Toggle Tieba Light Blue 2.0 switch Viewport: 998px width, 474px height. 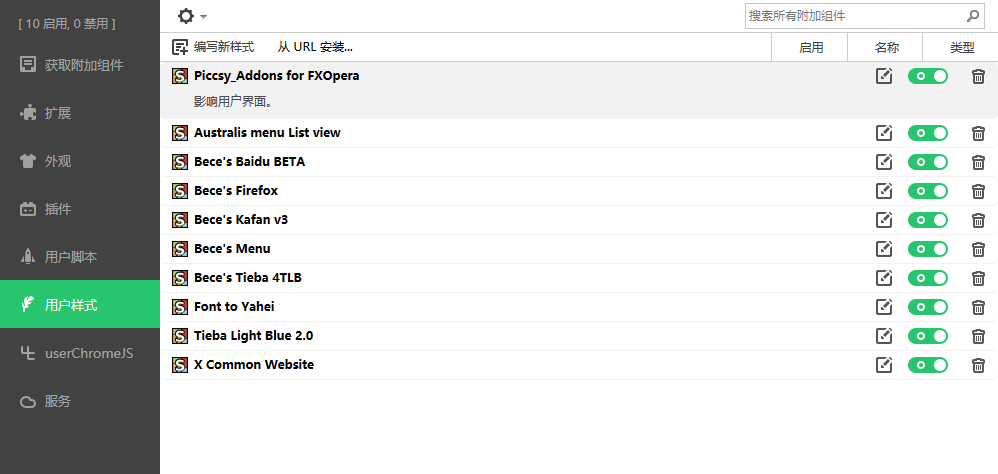pyautogui.click(x=928, y=336)
